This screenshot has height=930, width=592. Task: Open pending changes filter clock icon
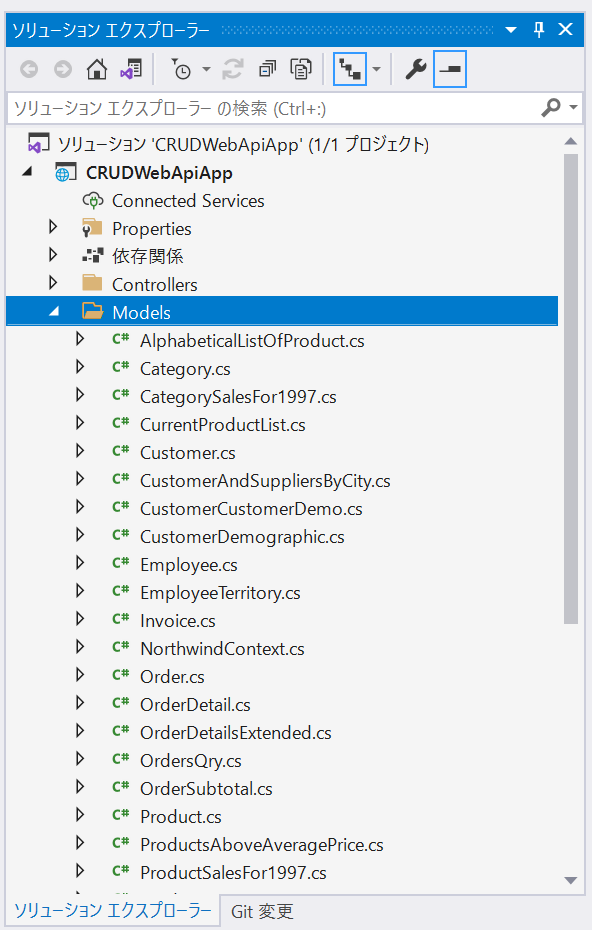(x=182, y=69)
